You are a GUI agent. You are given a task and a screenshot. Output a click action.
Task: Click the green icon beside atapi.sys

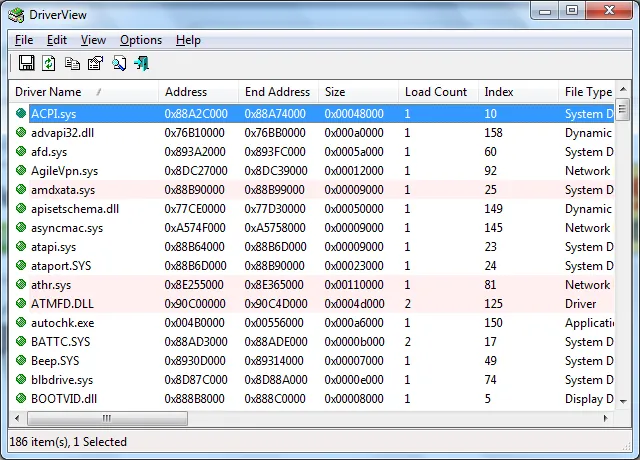point(21,246)
